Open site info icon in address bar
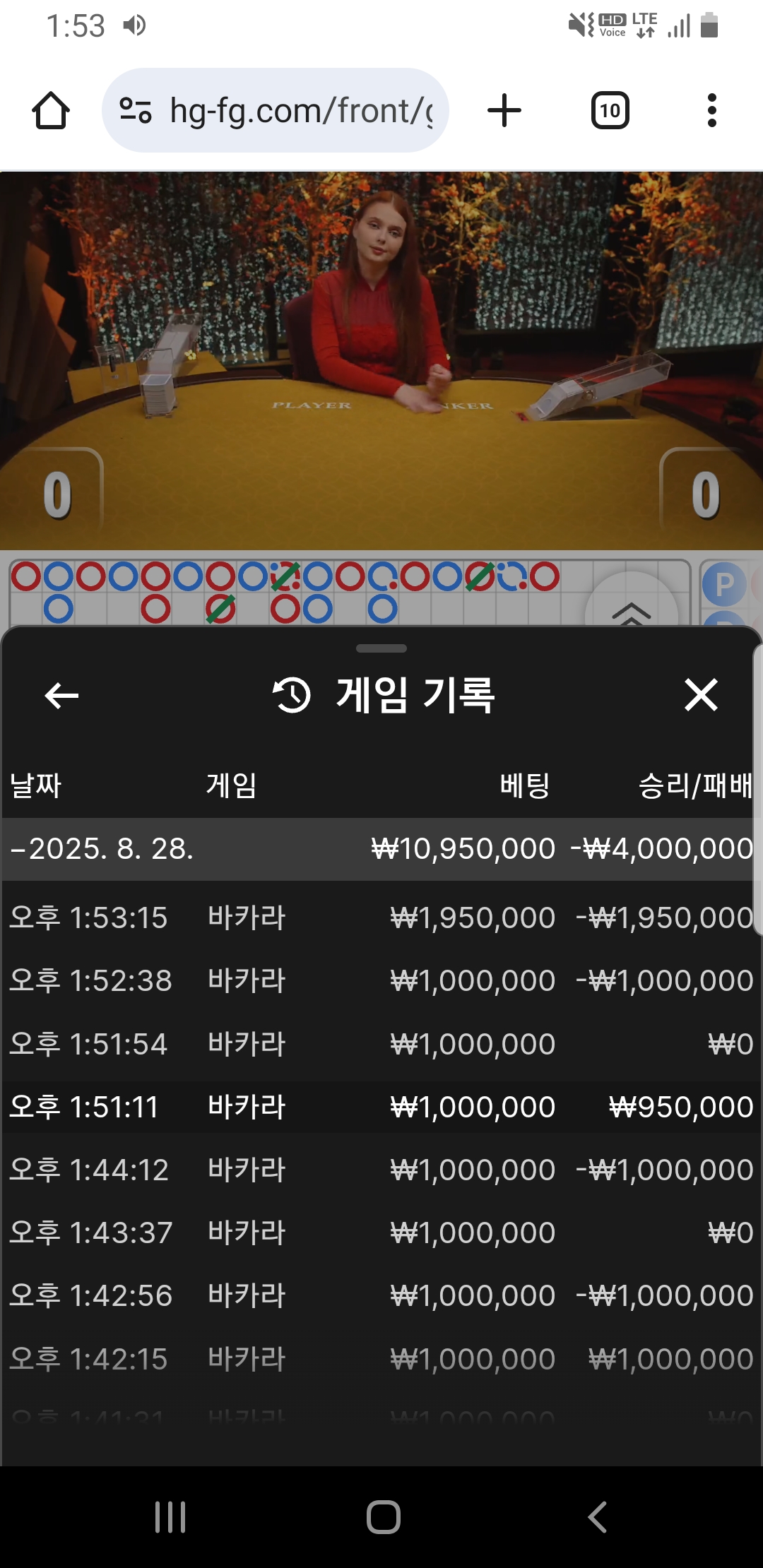The height and width of the screenshot is (1568, 763). coord(136,111)
